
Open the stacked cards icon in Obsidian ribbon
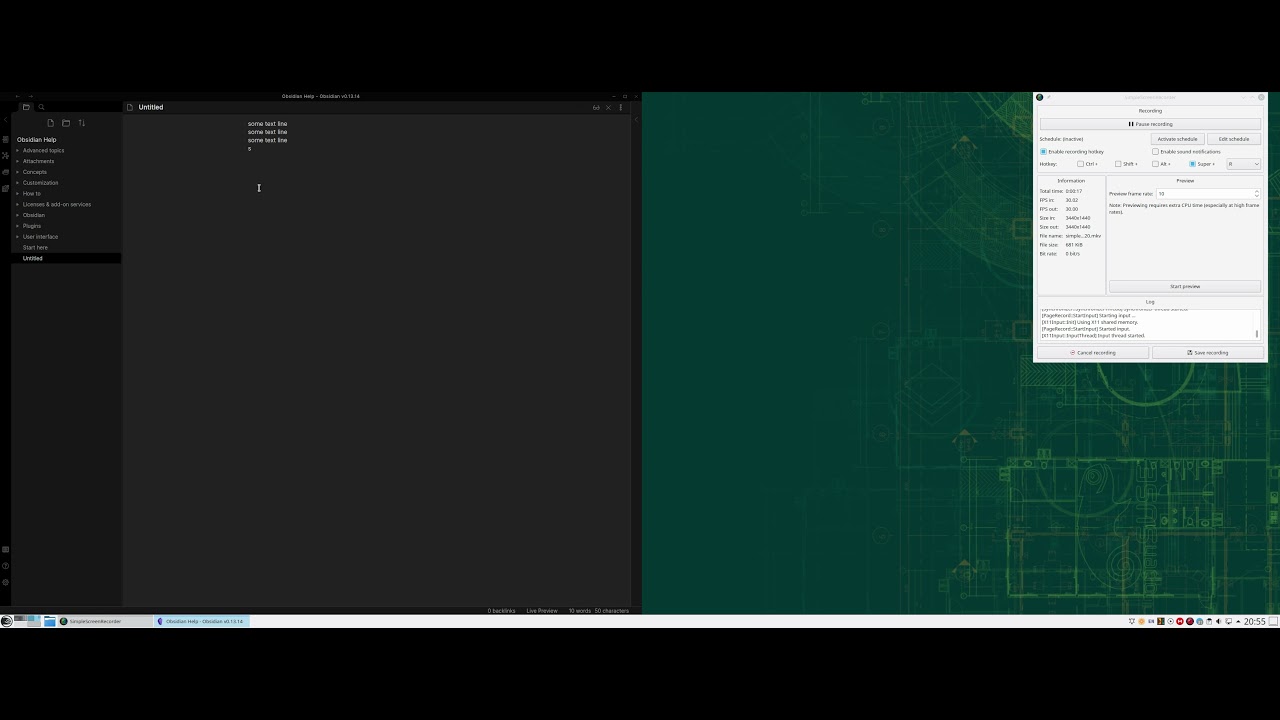(5, 172)
